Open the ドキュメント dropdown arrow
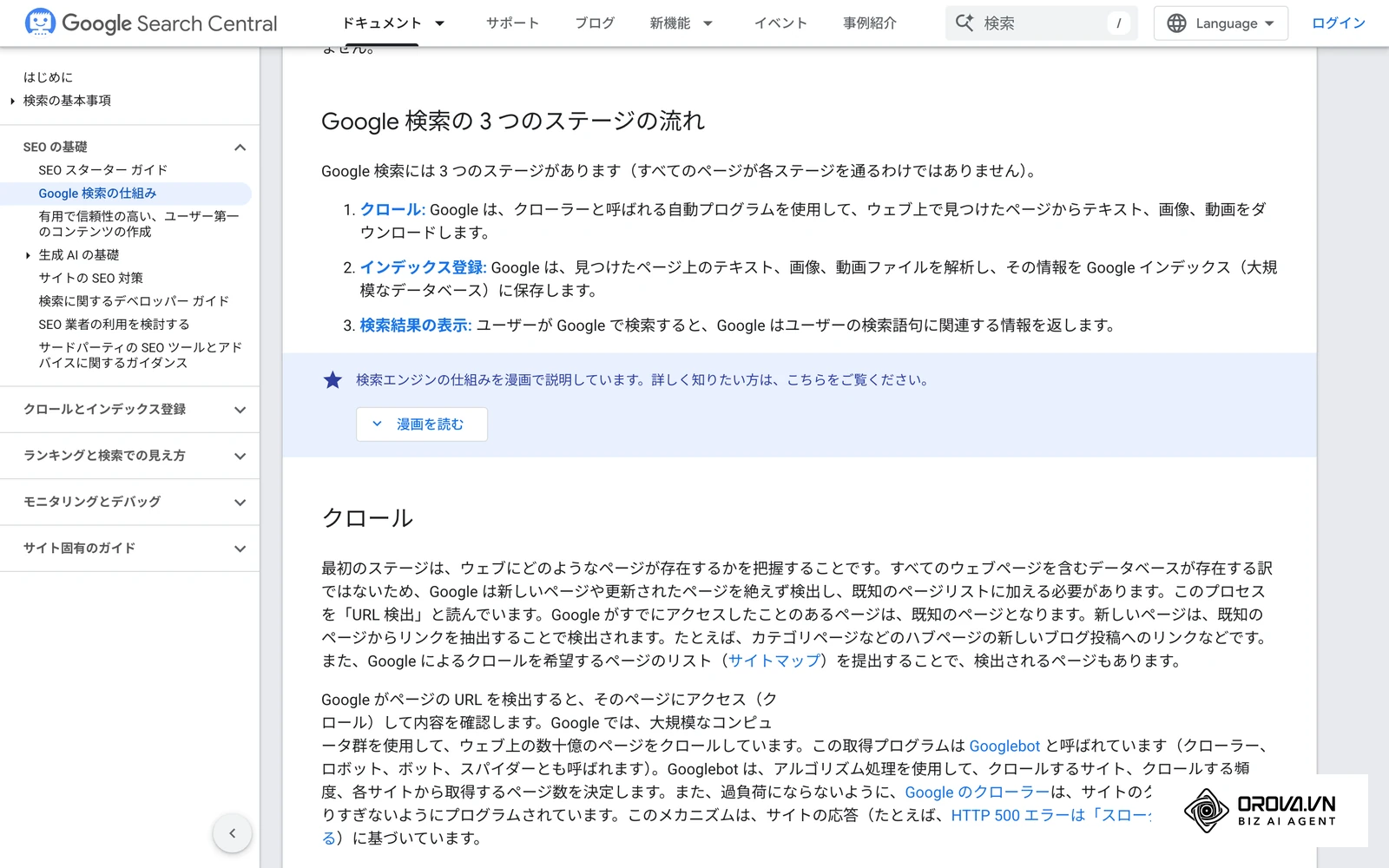The height and width of the screenshot is (868, 1389). click(x=439, y=23)
